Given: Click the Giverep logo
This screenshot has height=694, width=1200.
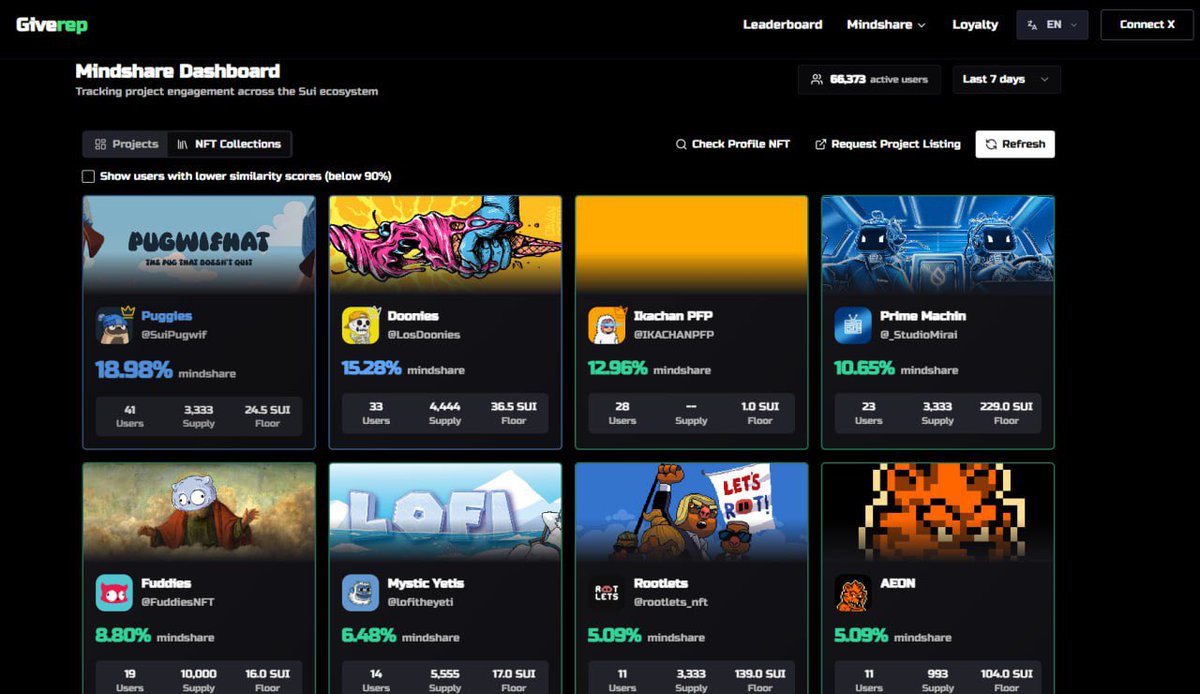Looking at the screenshot, I should coord(51,25).
